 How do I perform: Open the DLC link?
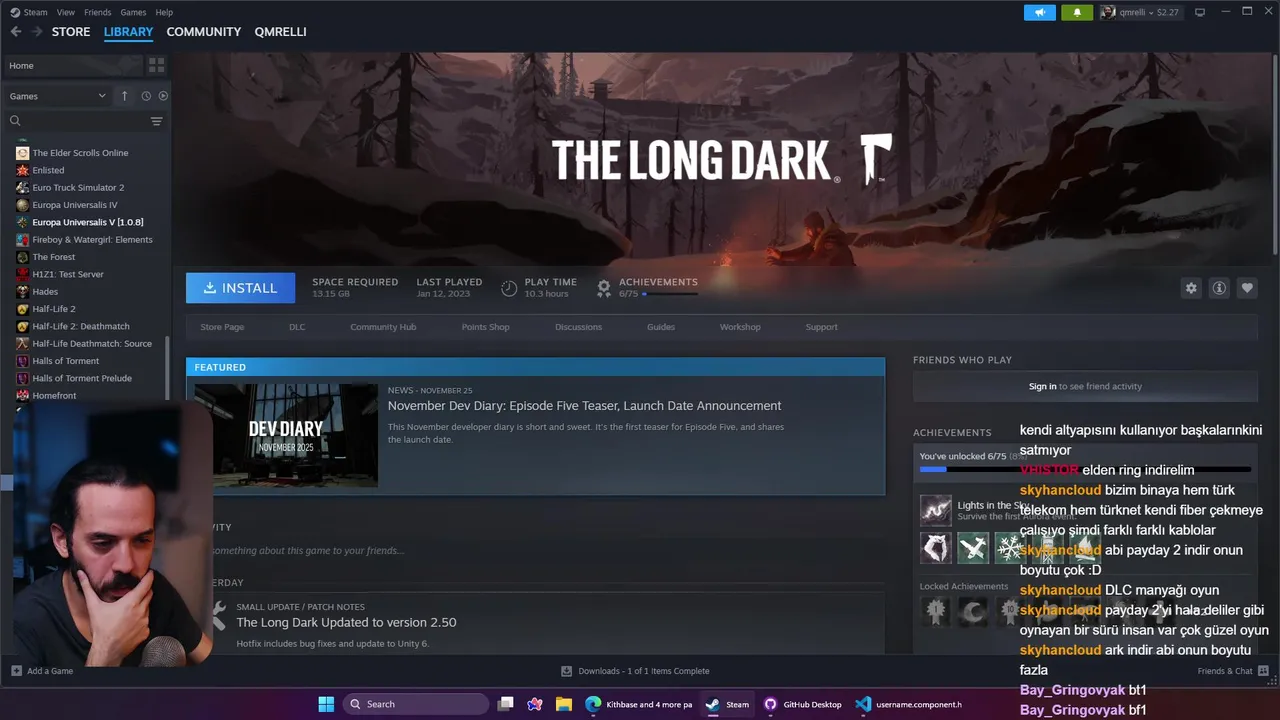297,327
